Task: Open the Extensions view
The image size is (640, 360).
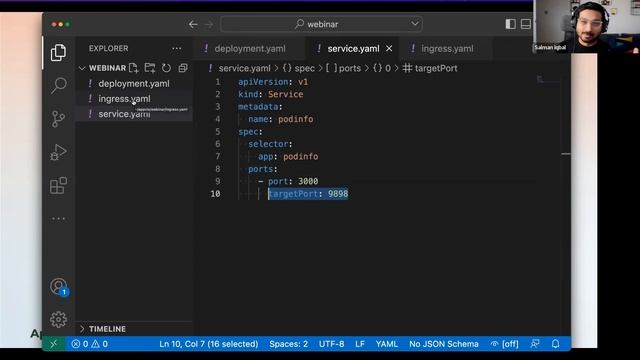Action: click(x=58, y=186)
